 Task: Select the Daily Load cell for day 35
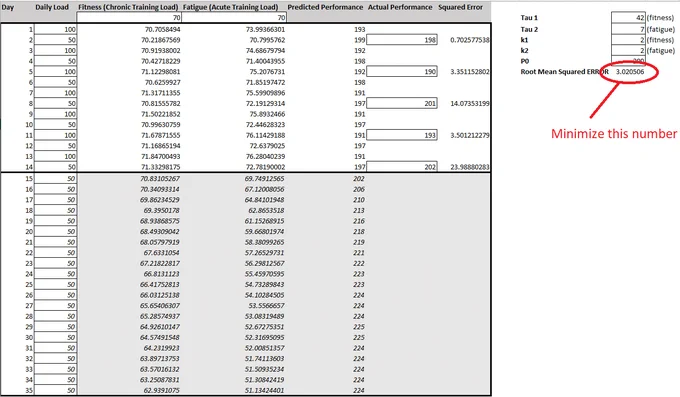pyautogui.click(x=55, y=390)
